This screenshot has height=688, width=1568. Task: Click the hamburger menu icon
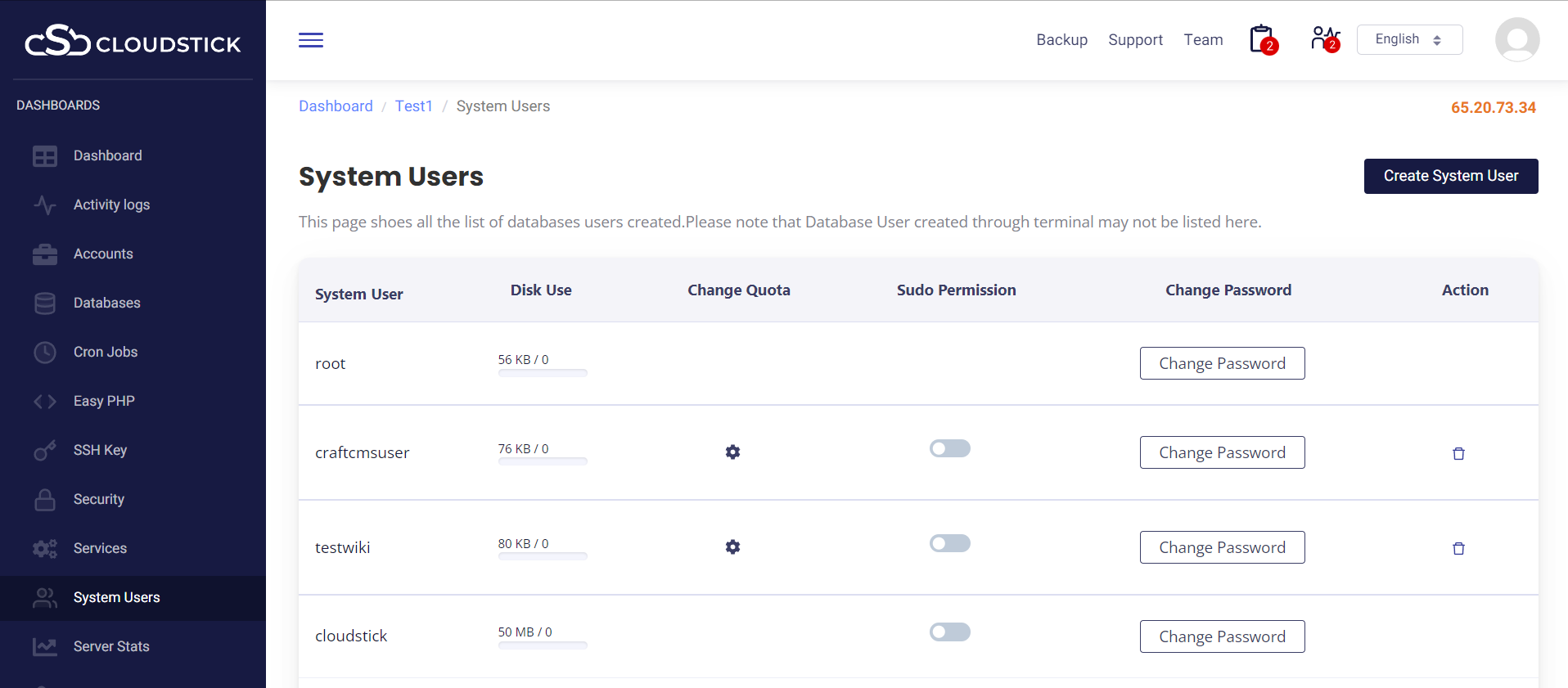(x=311, y=40)
